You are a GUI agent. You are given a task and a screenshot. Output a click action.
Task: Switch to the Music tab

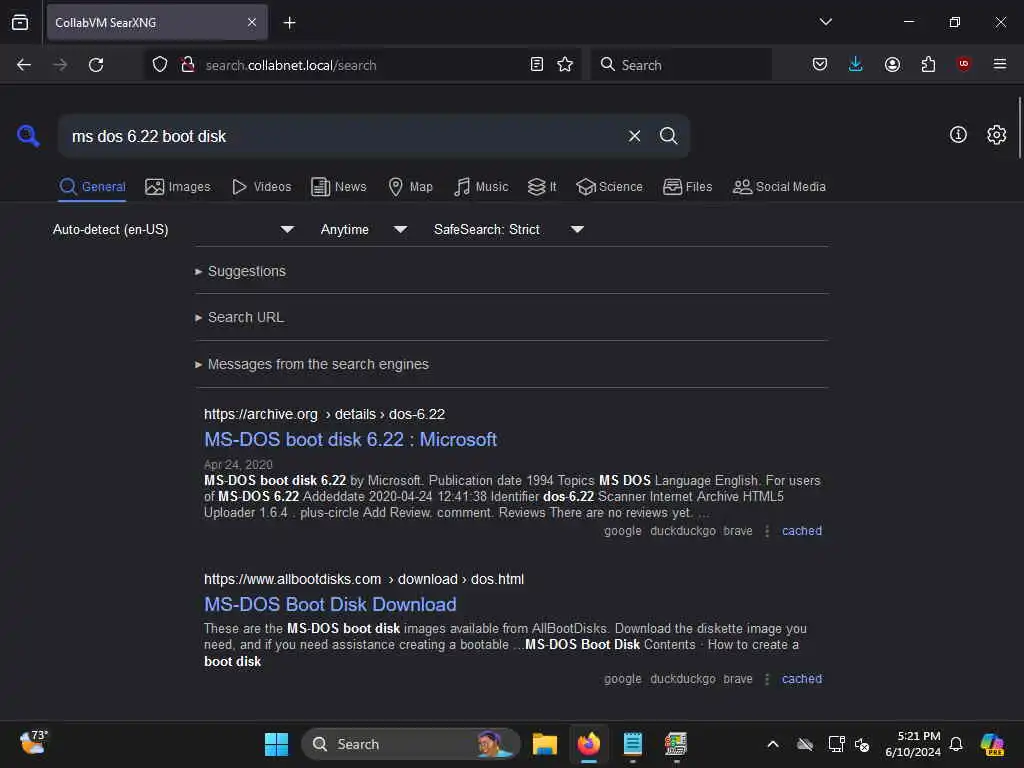point(481,187)
